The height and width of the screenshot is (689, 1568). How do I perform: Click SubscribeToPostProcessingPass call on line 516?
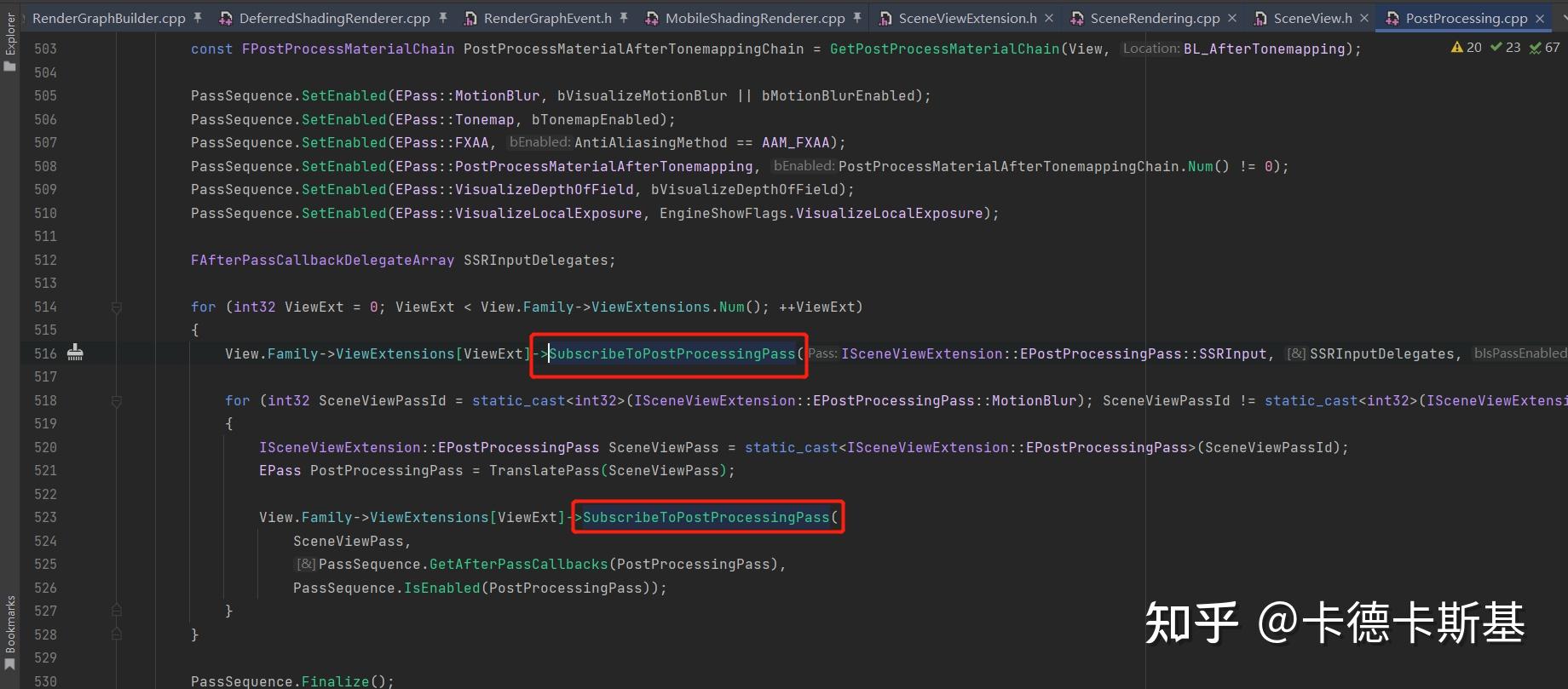(x=672, y=353)
